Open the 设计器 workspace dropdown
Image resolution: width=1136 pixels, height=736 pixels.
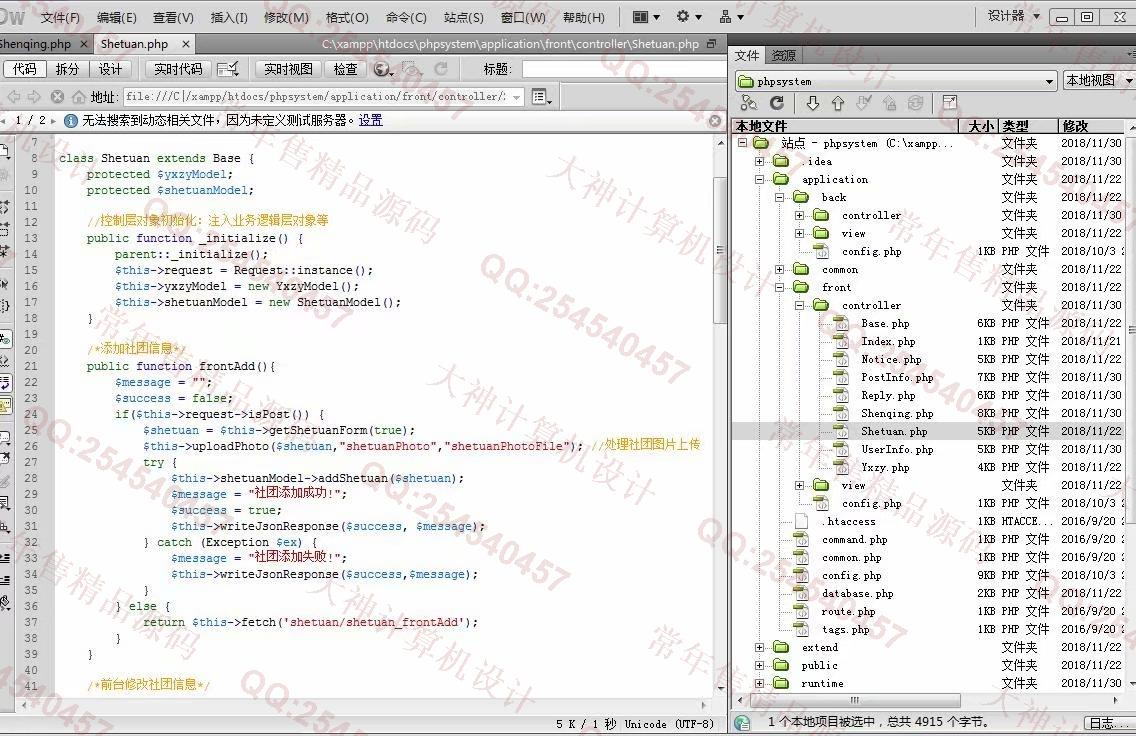tap(1013, 16)
